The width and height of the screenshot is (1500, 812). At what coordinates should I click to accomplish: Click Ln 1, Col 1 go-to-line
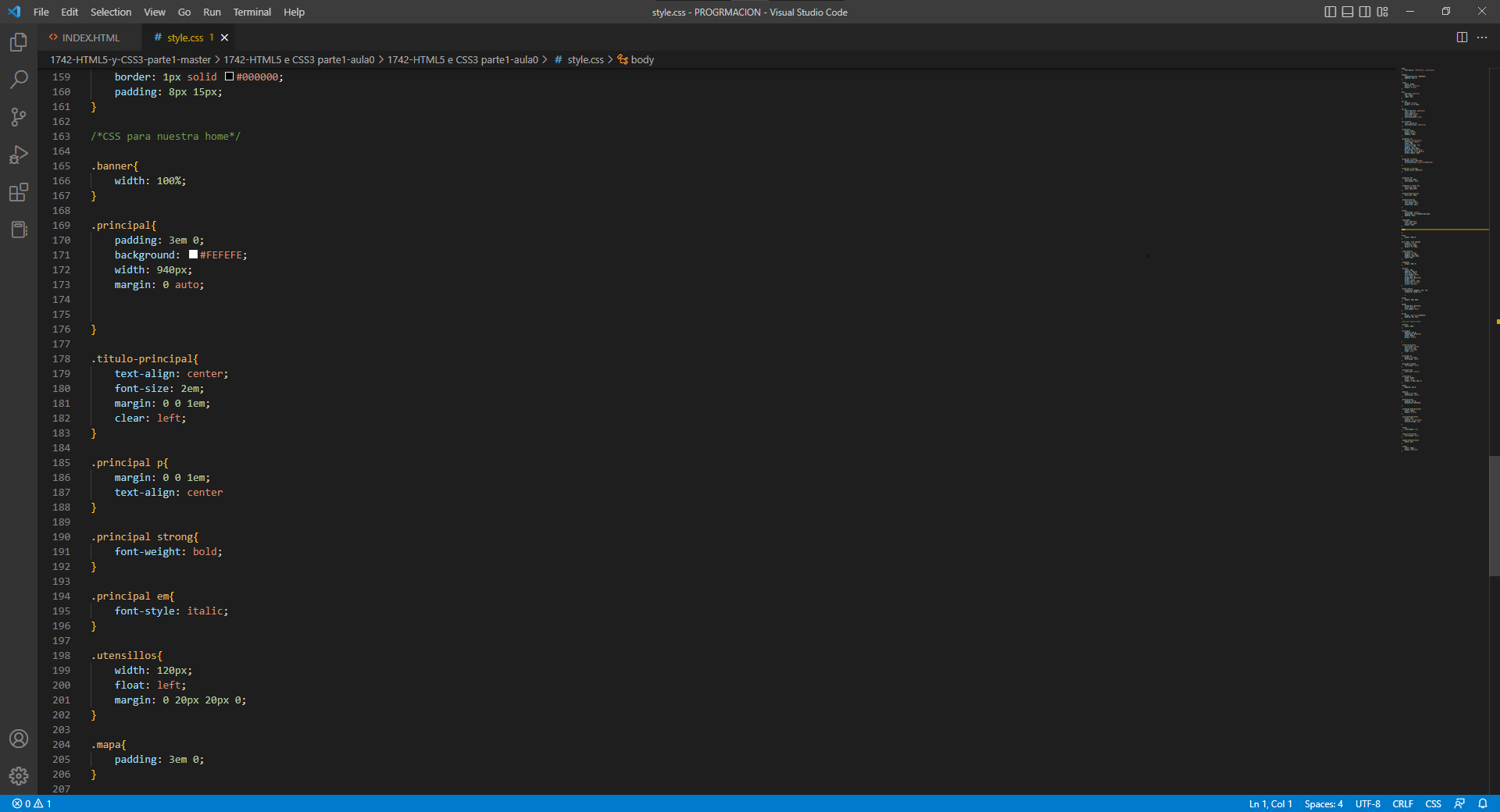coord(1270,803)
